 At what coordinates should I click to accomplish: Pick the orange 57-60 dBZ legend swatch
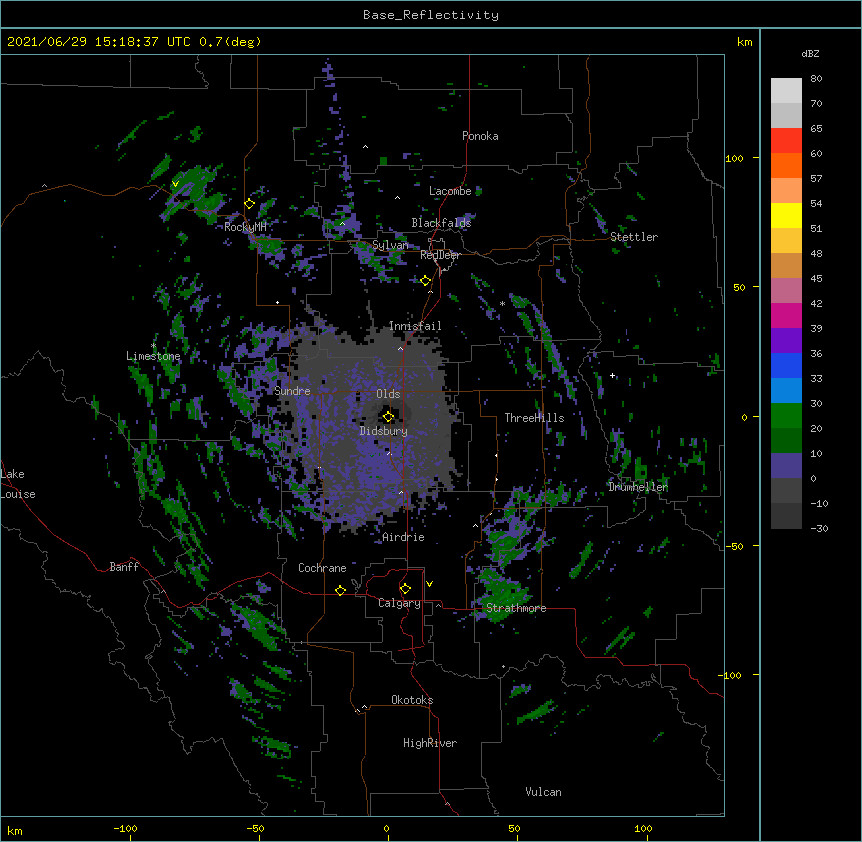point(786,166)
